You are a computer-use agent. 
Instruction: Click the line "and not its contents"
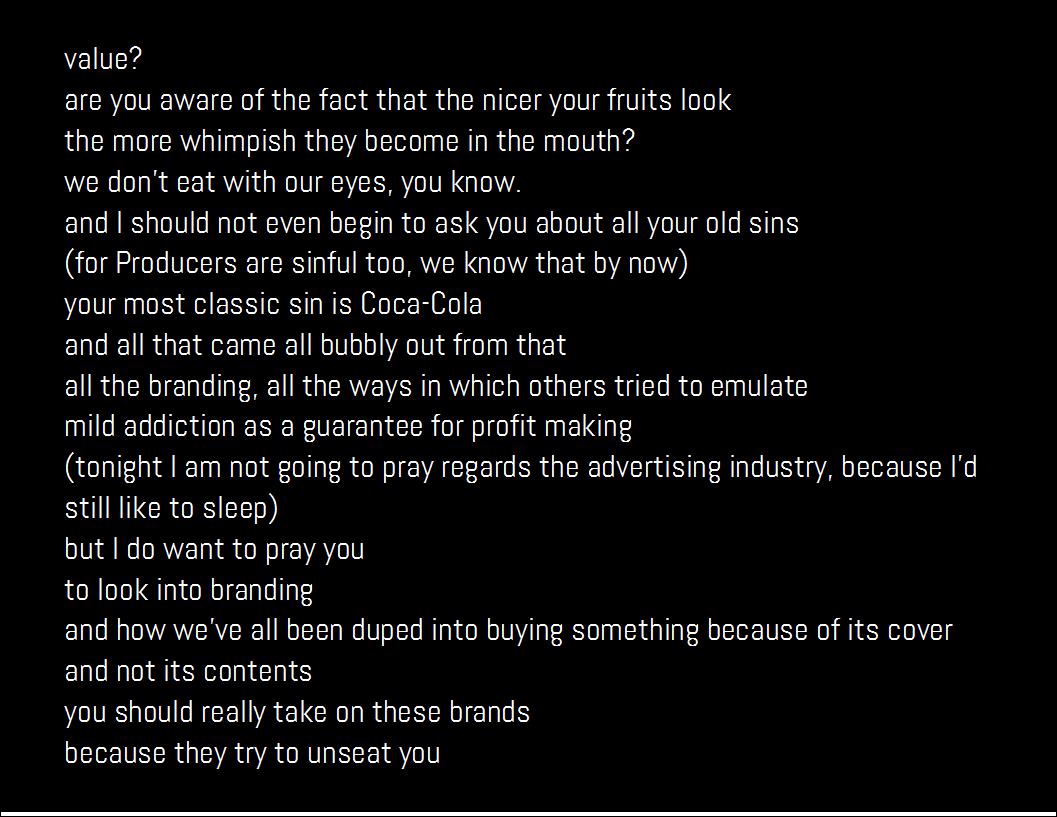coord(188,671)
